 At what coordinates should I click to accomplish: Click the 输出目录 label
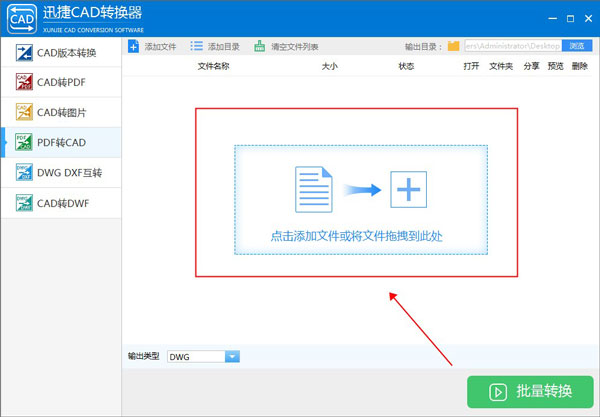[x=423, y=47]
